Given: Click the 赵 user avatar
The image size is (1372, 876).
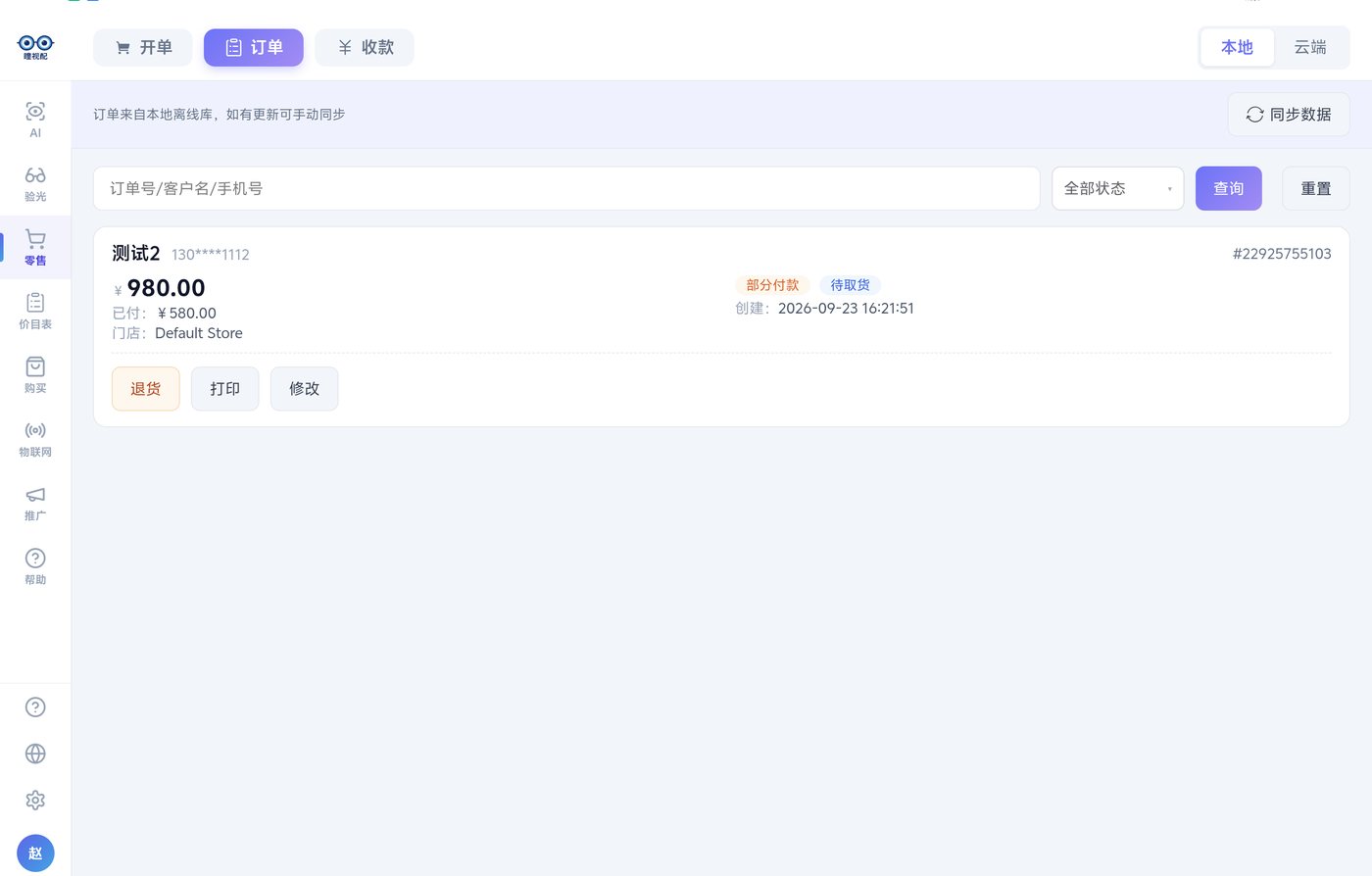Looking at the screenshot, I should (x=35, y=853).
